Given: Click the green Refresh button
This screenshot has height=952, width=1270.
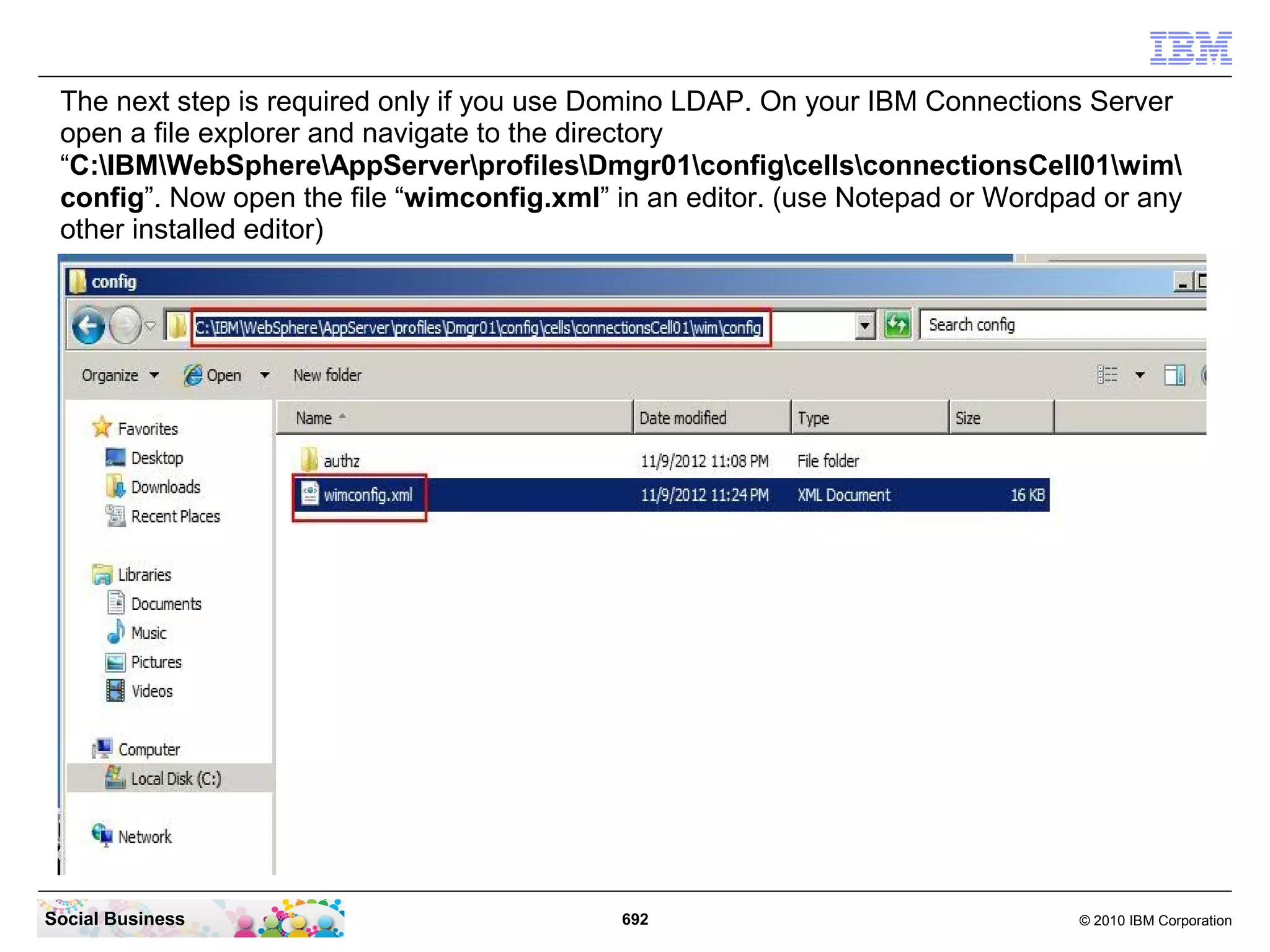Looking at the screenshot, I should pos(897,324).
